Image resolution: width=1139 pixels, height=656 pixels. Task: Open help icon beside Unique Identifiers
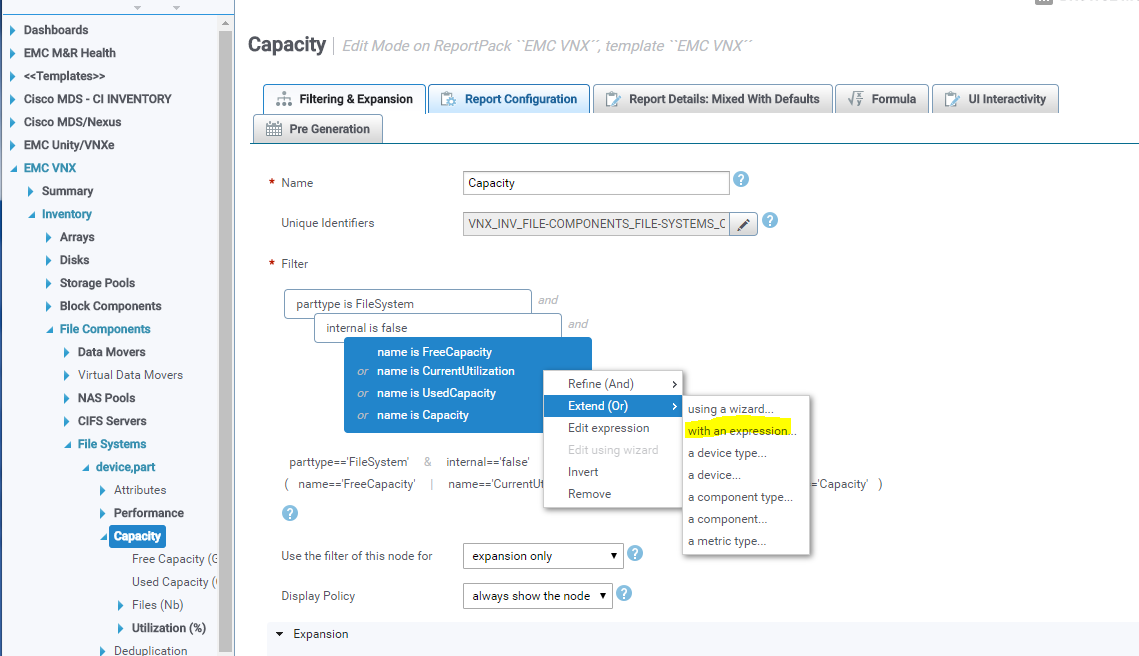(x=770, y=220)
